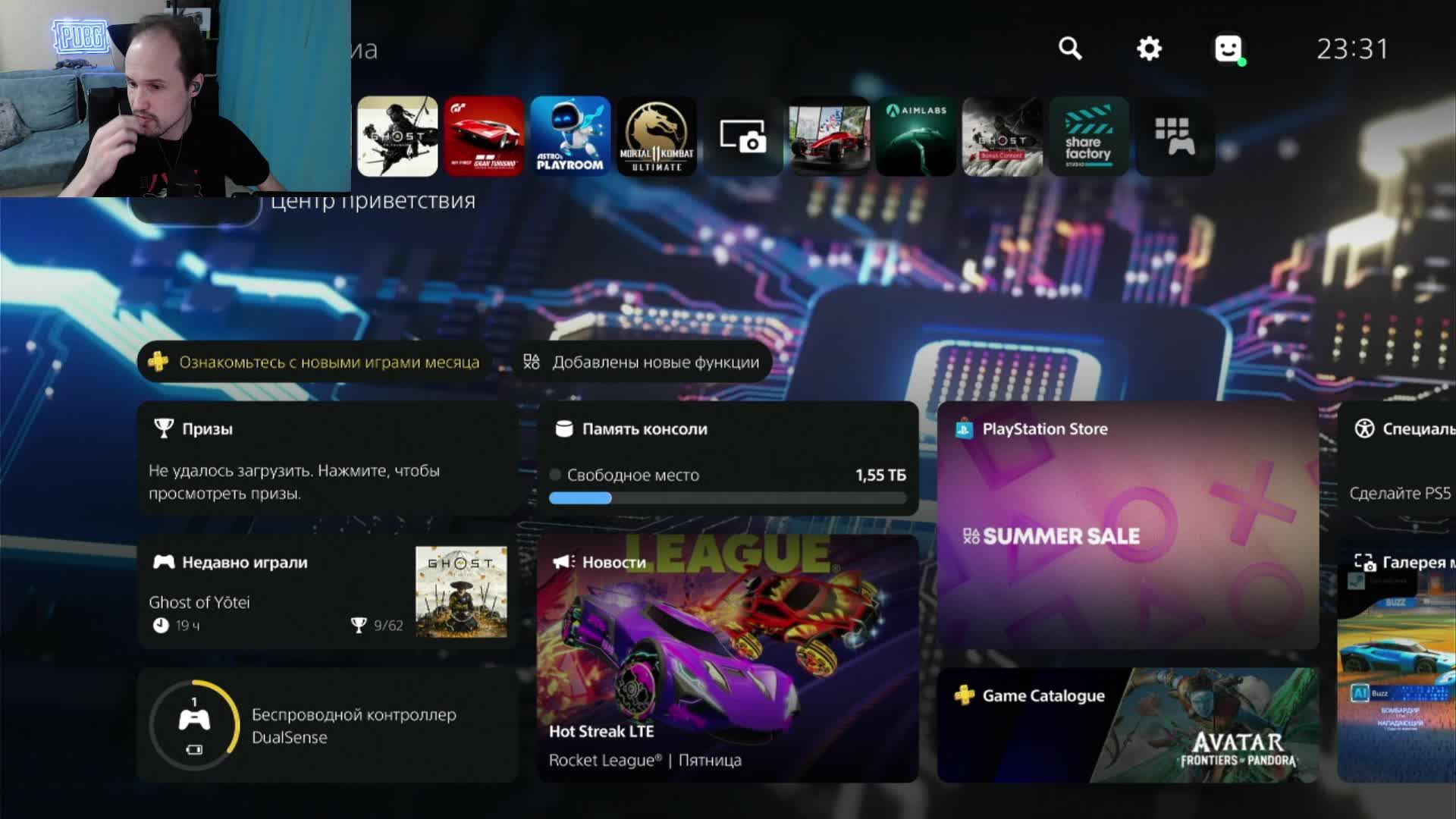Click the storage icon in Память консоли
Screen dimensions: 1456x819
(564, 428)
